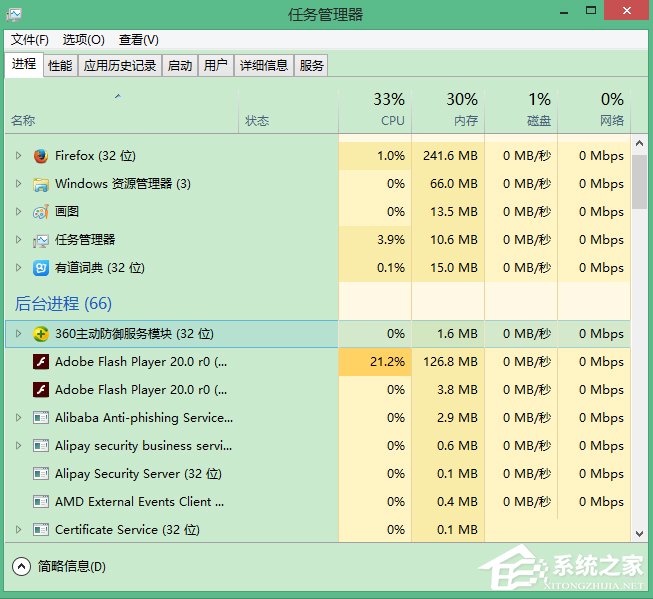Expand the 有道词典 (32 位) entry

pyautogui.click(x=18, y=267)
